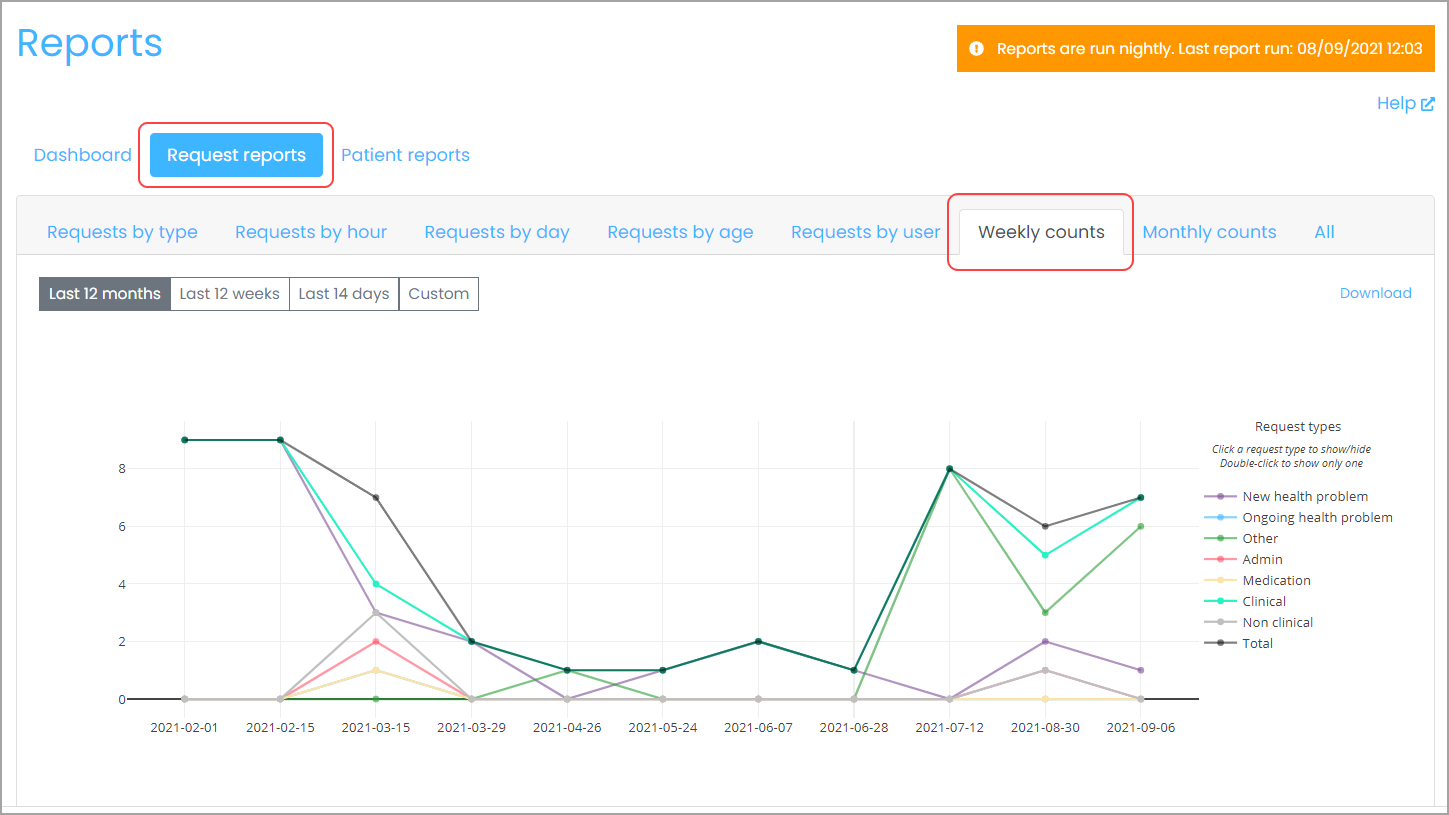Open Requests by hour tab

point(311,232)
